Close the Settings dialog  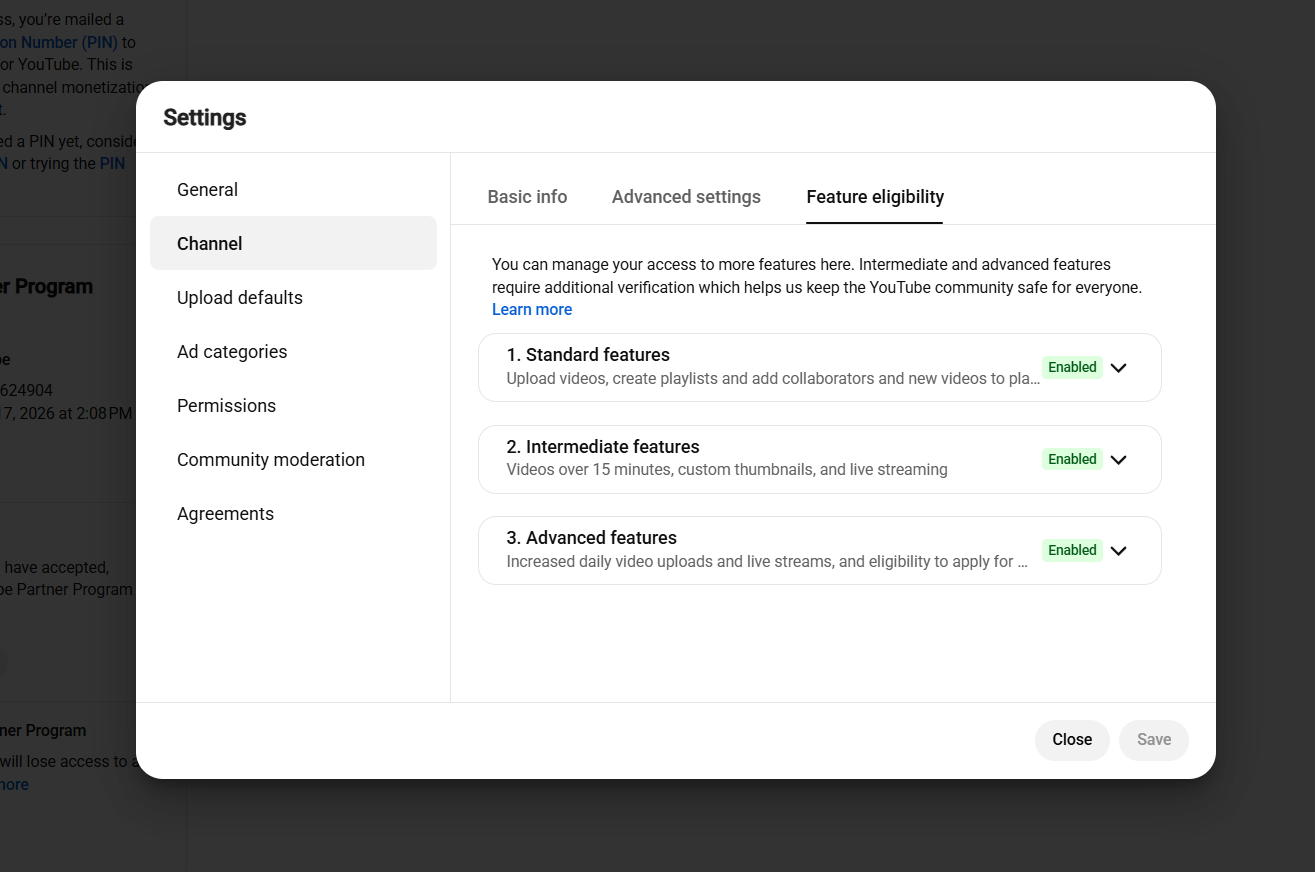pos(1072,740)
